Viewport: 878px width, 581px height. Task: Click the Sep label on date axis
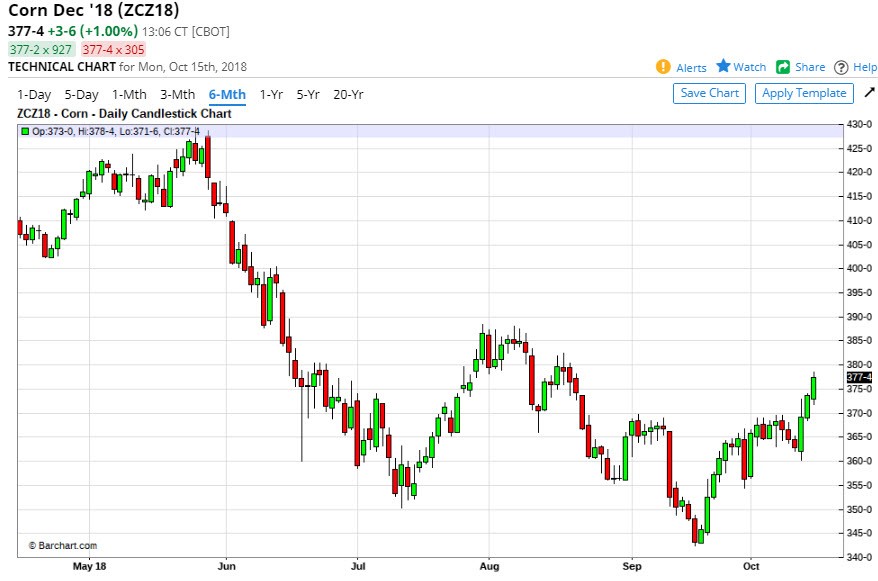tap(632, 566)
